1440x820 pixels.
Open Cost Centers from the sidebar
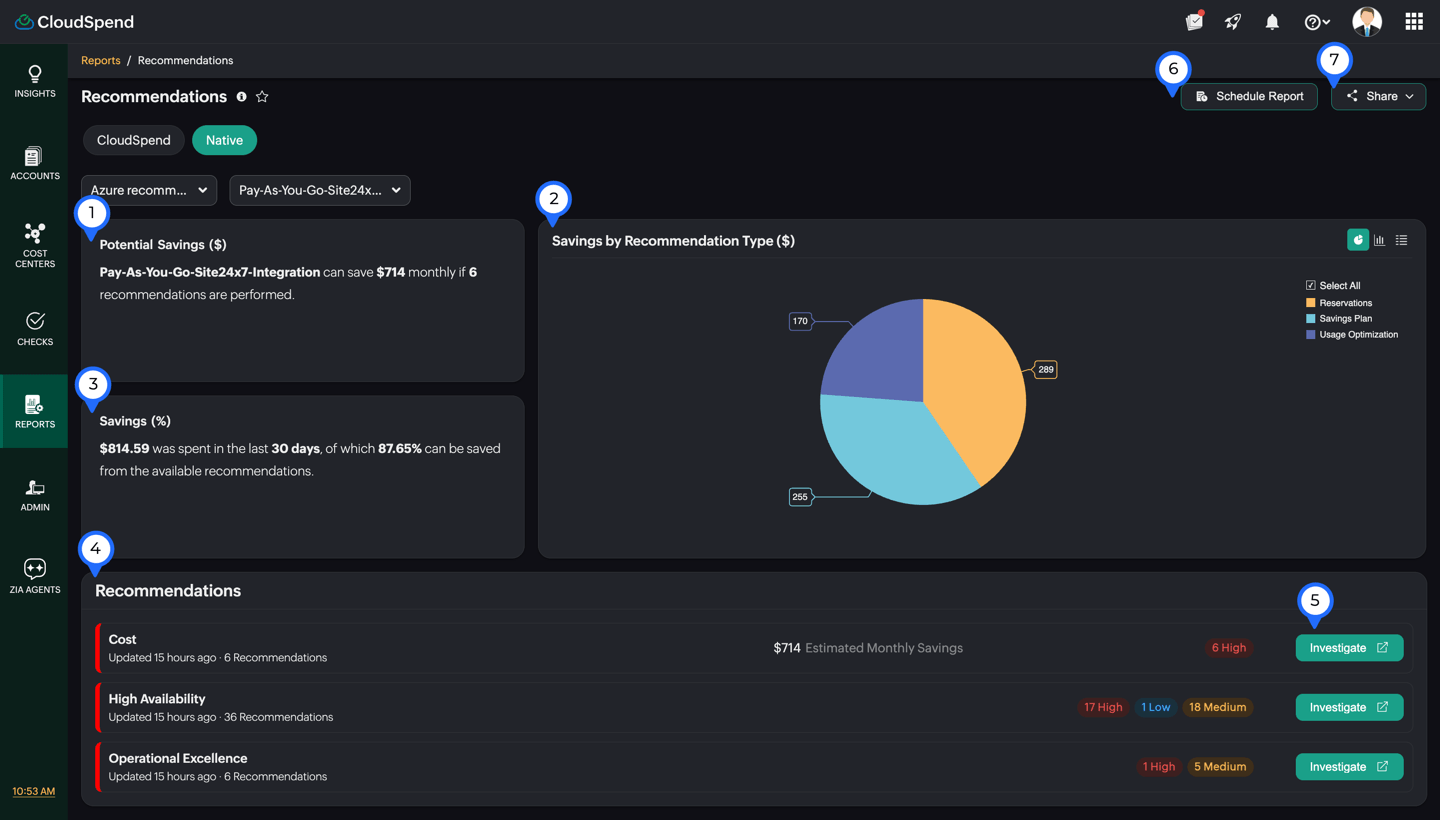(x=34, y=246)
